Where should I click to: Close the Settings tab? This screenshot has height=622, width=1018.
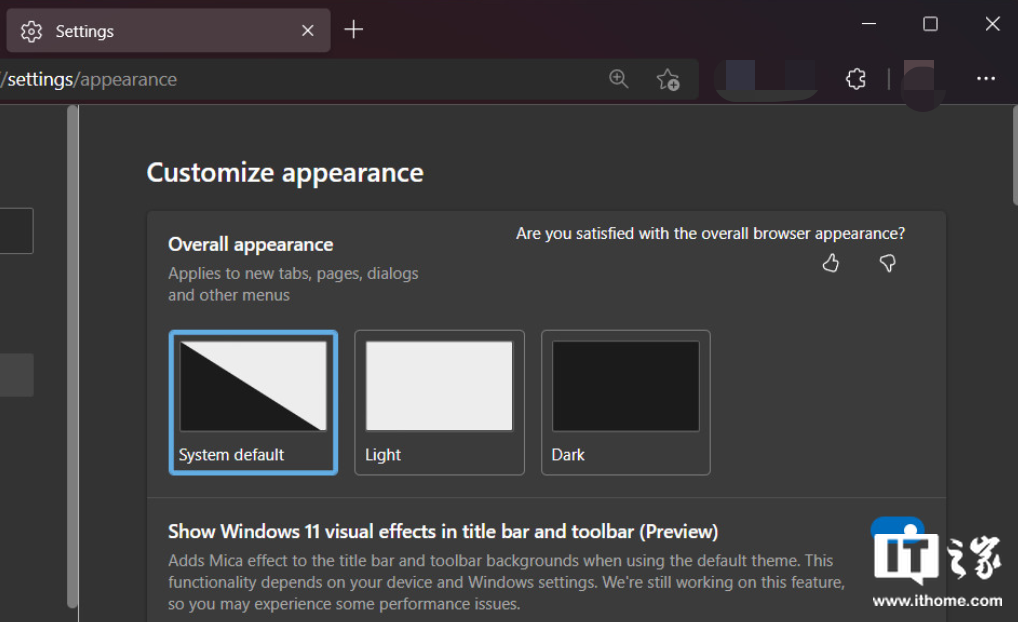(x=308, y=31)
